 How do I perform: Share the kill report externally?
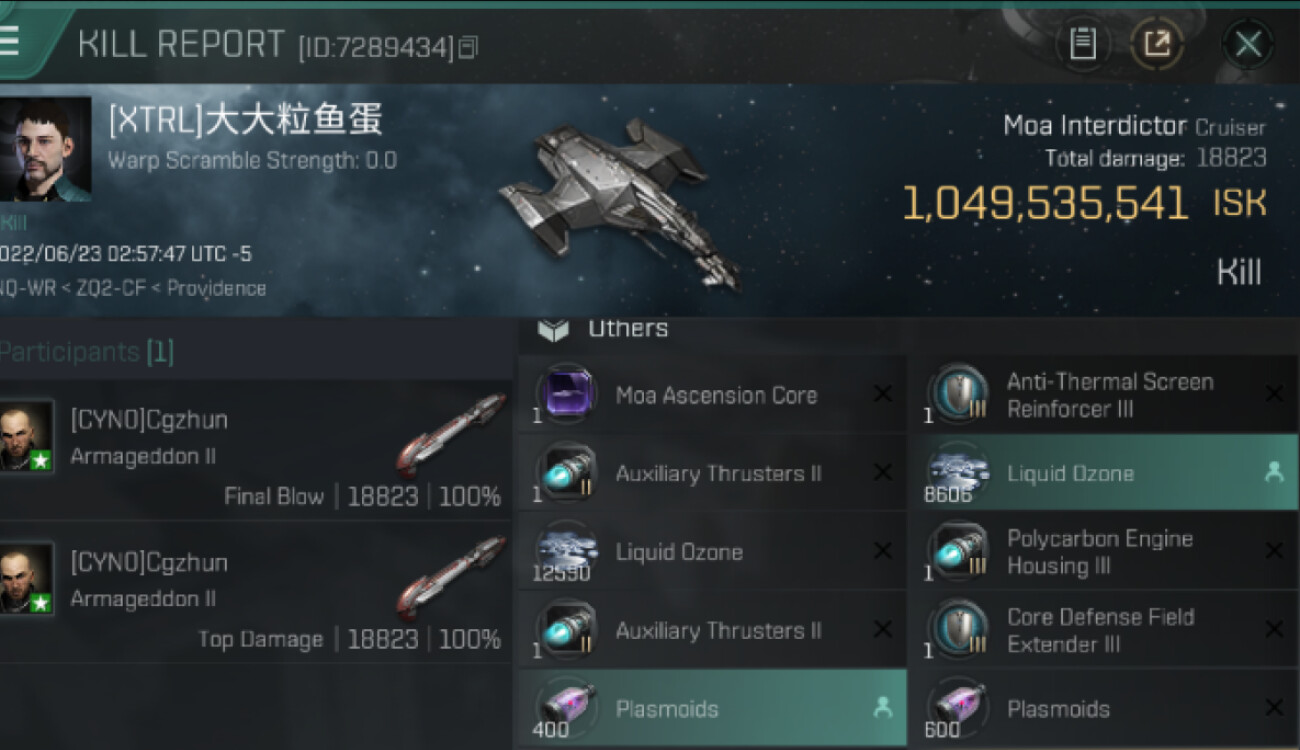click(1156, 44)
